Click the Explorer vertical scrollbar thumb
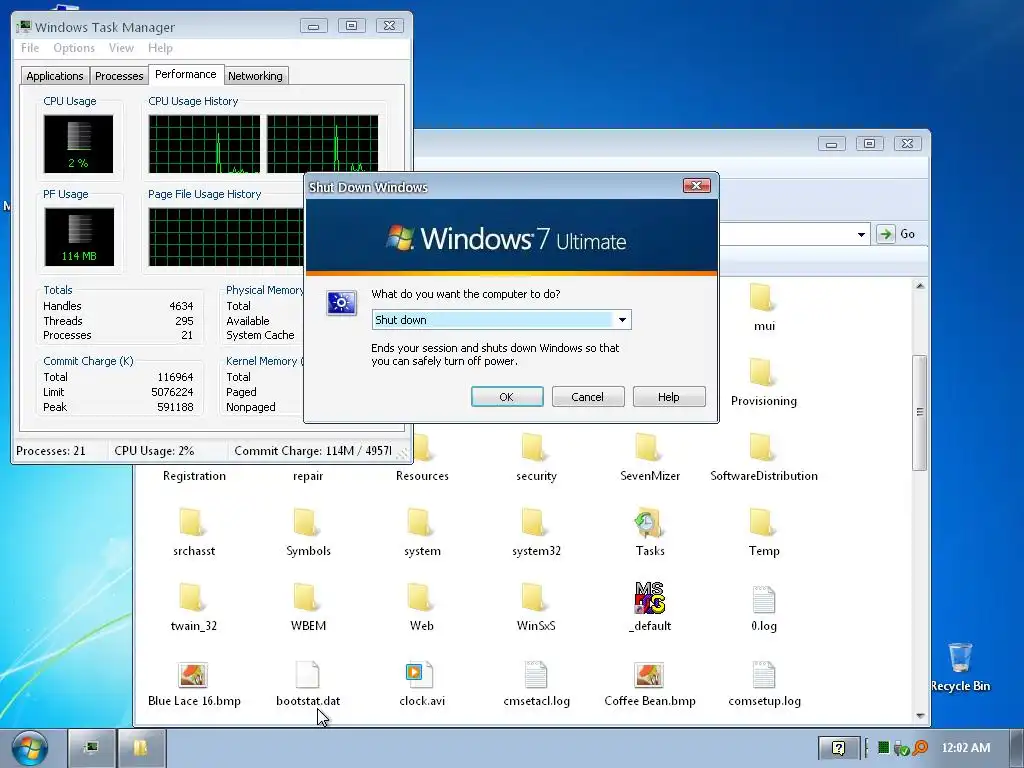This screenshot has height=768, width=1024. tap(920, 412)
